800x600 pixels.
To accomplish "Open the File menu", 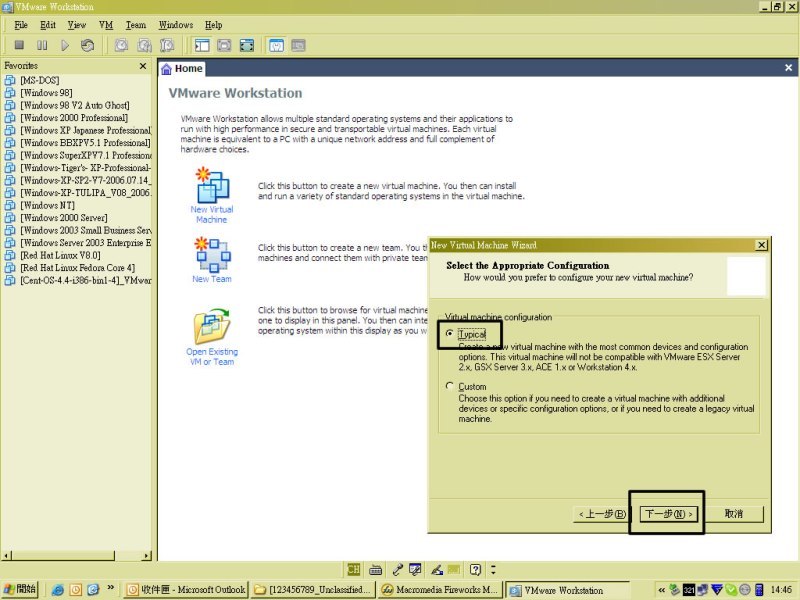I will [x=21, y=25].
